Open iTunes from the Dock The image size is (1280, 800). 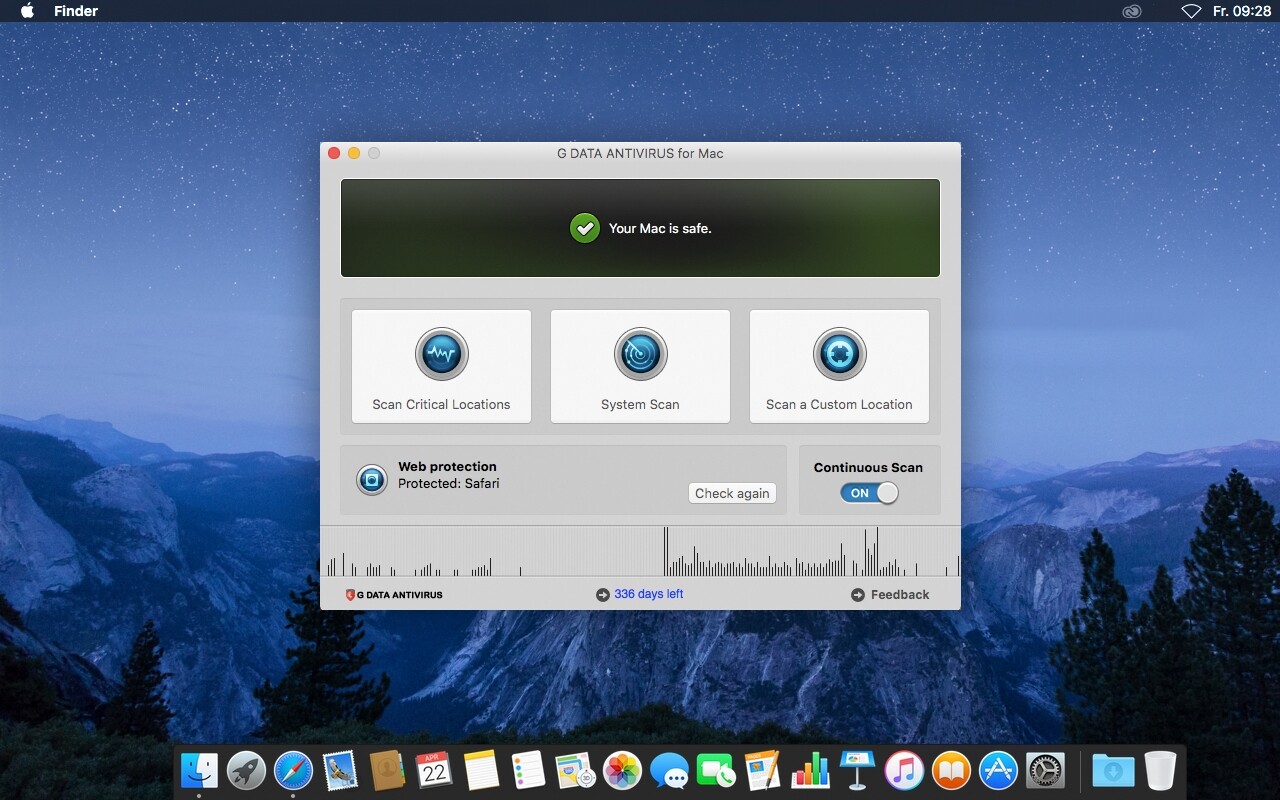[x=904, y=771]
